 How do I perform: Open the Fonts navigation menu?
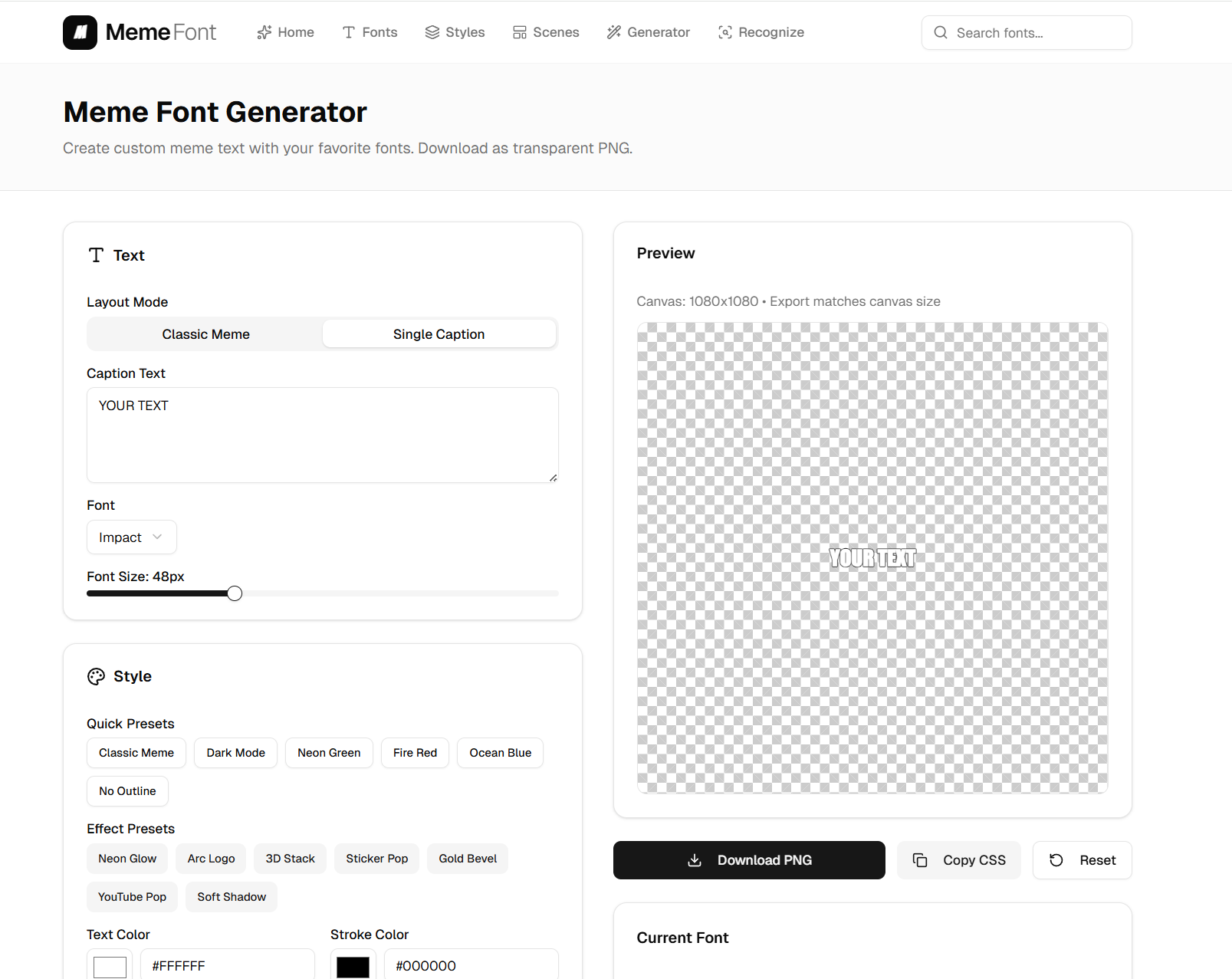pos(370,32)
